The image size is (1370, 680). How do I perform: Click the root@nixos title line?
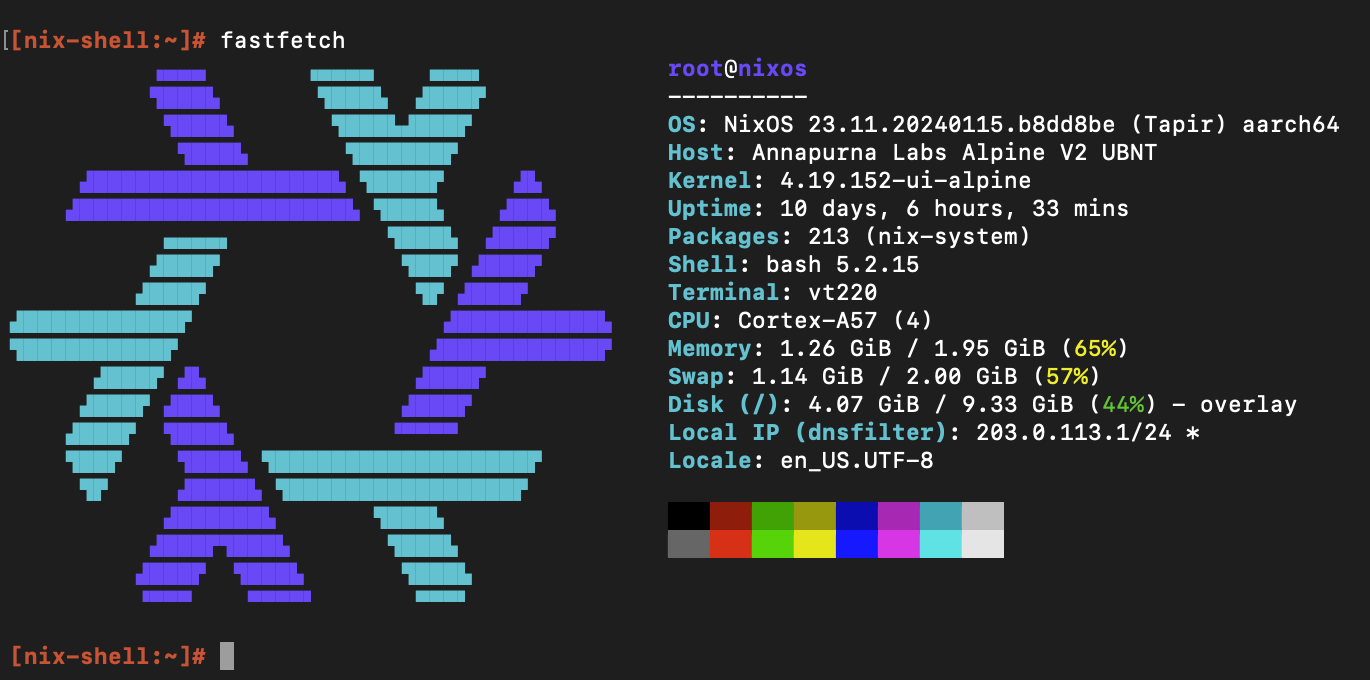pos(737,69)
